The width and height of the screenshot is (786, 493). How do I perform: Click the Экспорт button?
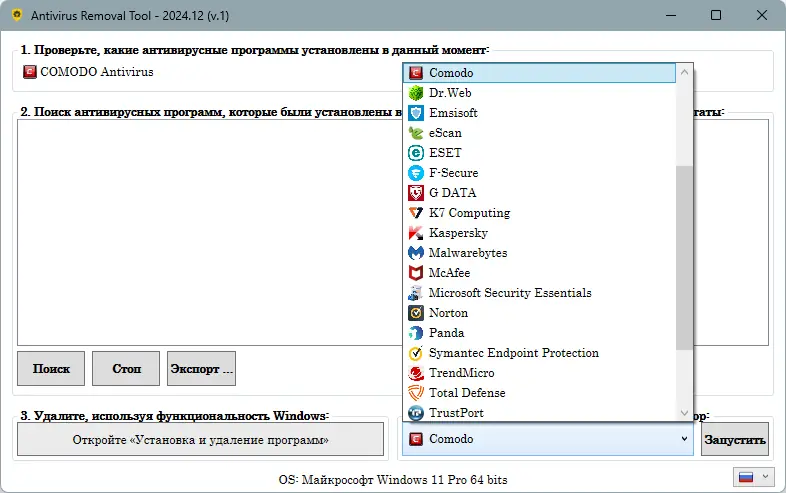201,368
